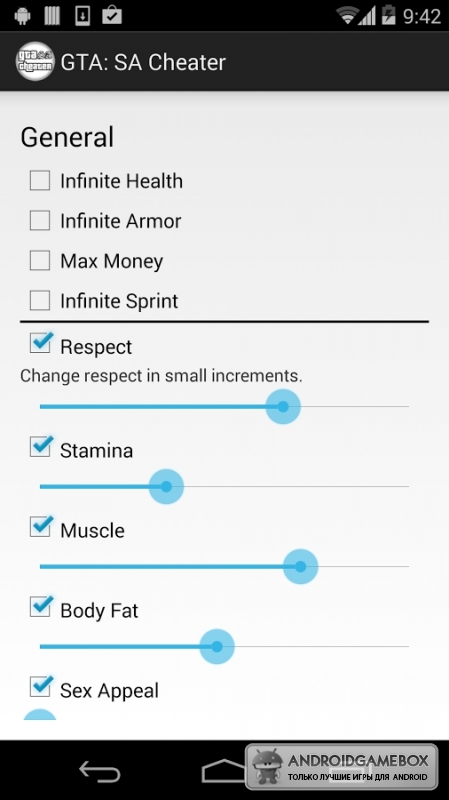Screen dimensions: 449x800
Task: Tap the Android back navigation button
Action: pos(99,771)
